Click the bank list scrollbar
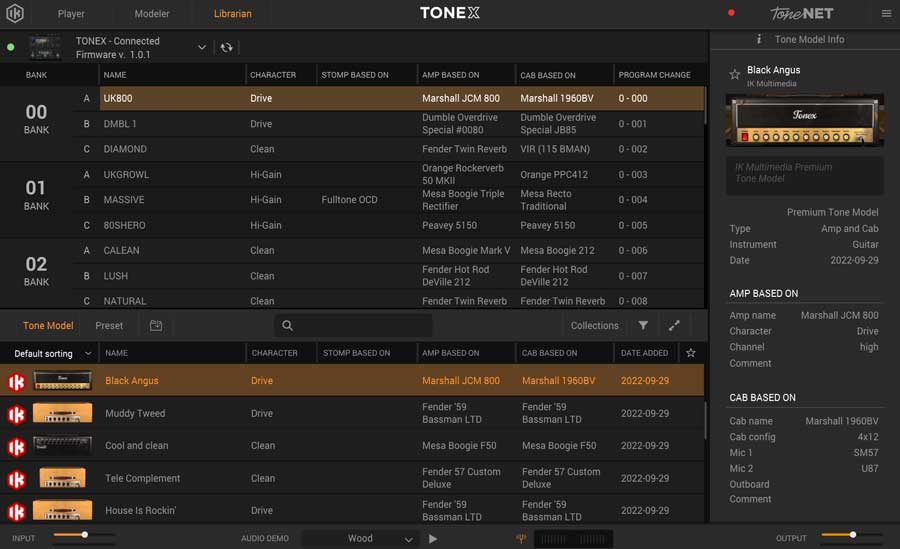 point(705,106)
